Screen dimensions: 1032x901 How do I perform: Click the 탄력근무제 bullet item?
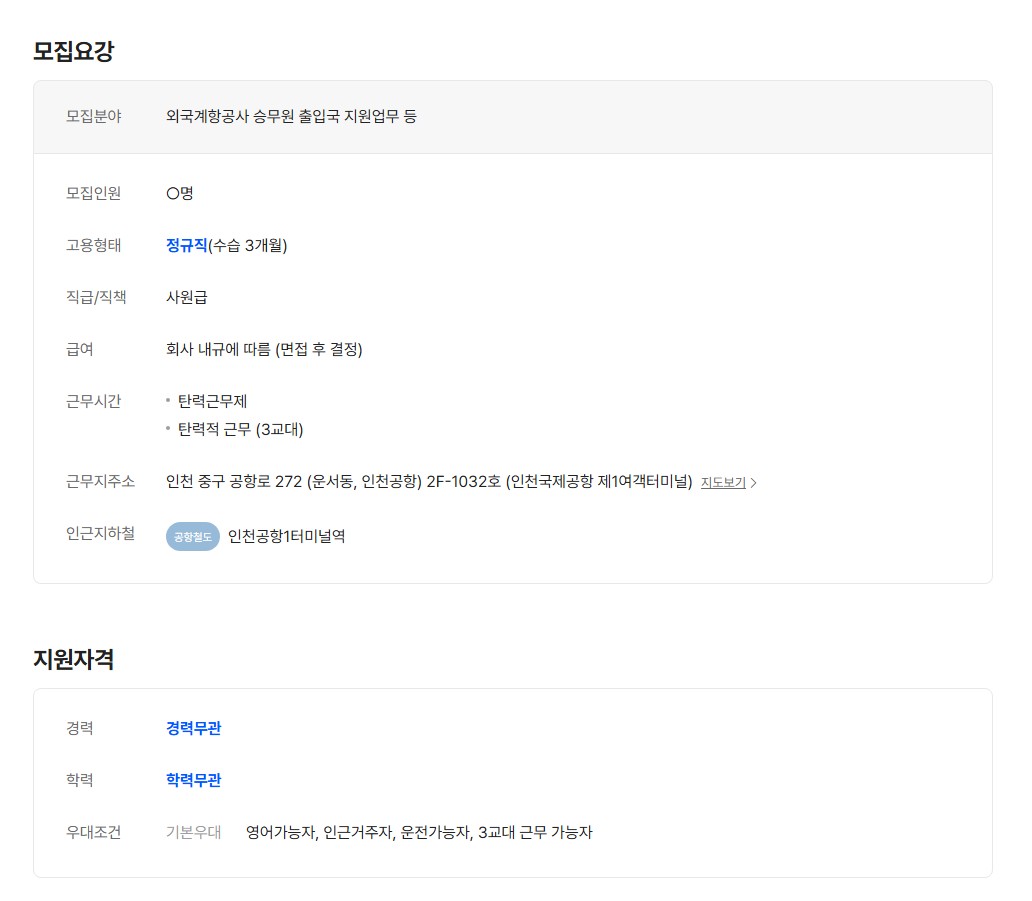212,401
